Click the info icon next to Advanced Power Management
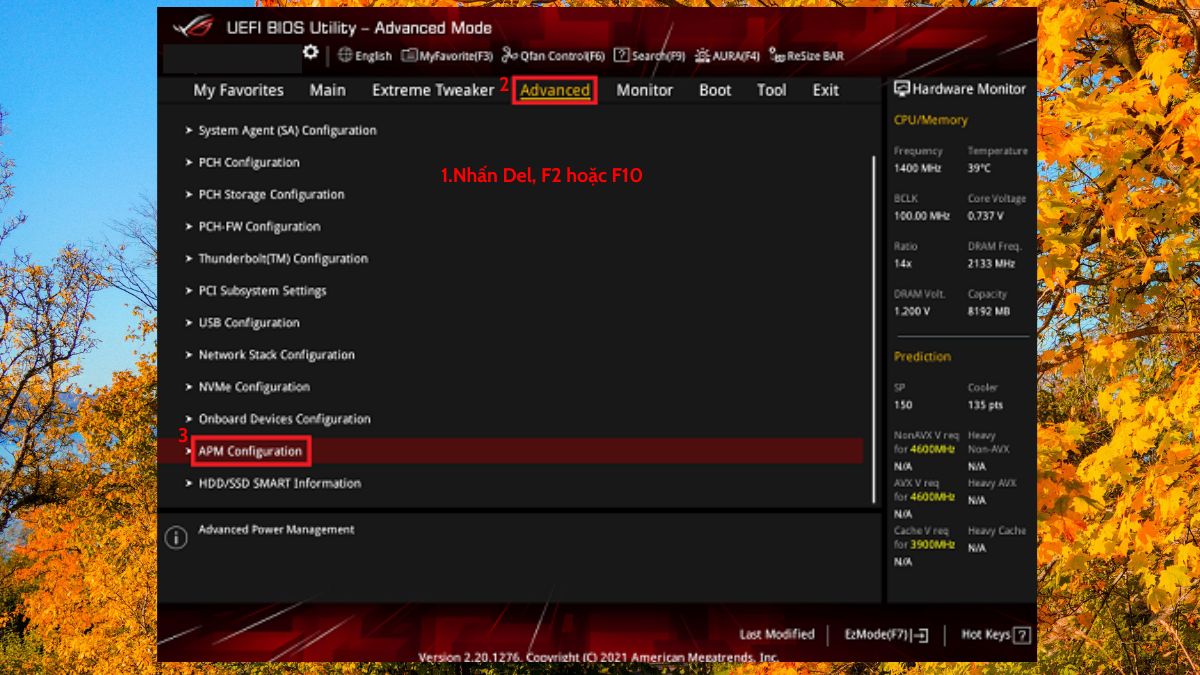 pos(176,537)
